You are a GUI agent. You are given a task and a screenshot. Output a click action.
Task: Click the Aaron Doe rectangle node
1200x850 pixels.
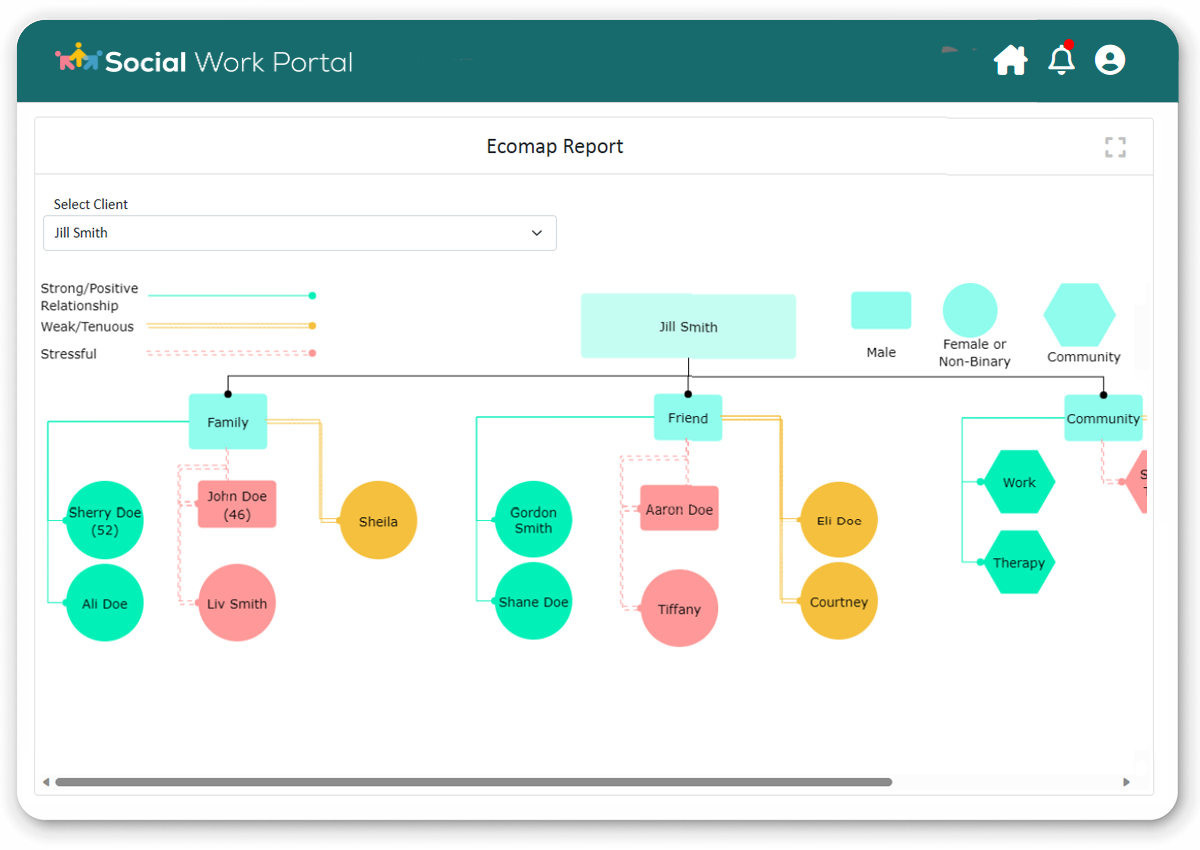pos(679,509)
